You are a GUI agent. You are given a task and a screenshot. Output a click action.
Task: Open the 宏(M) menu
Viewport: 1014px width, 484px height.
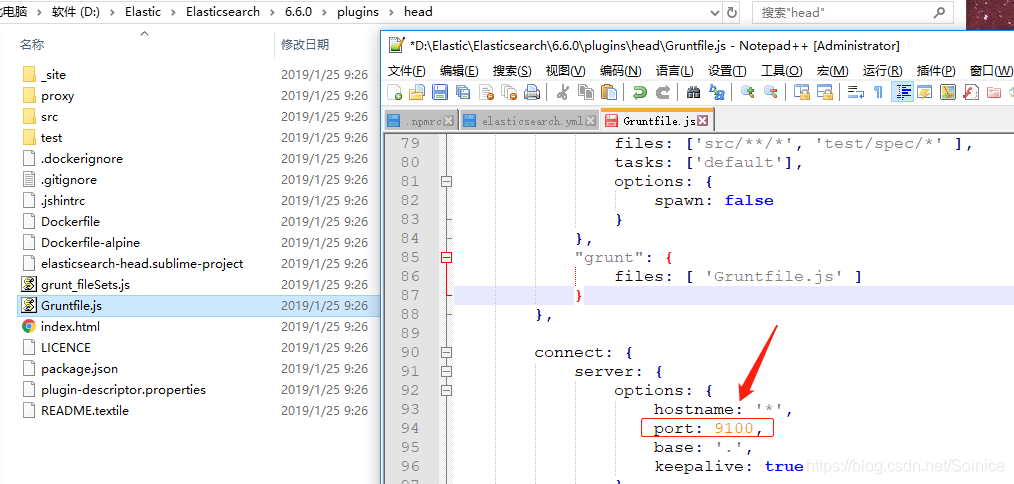coord(832,71)
